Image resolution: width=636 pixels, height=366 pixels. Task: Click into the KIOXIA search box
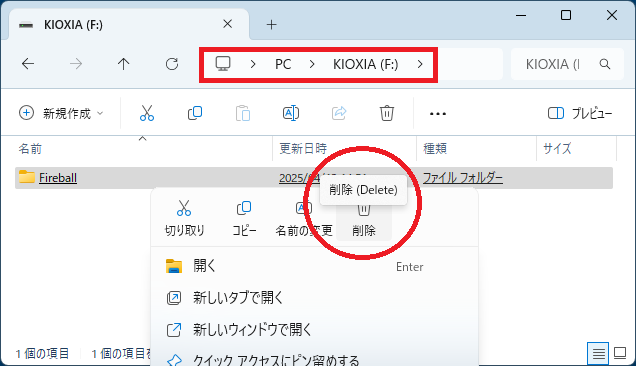(x=567, y=64)
